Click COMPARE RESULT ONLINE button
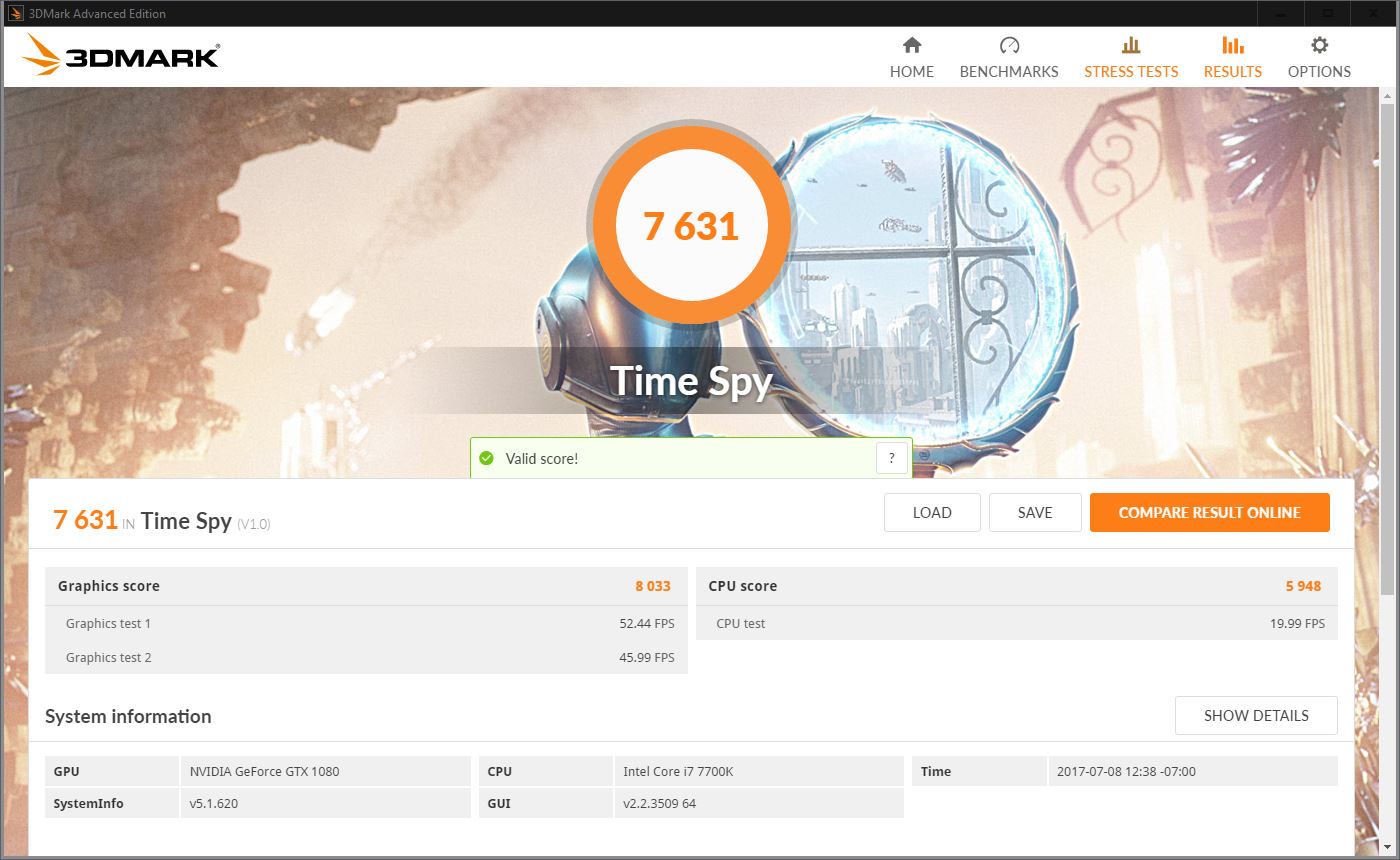 (x=1210, y=512)
